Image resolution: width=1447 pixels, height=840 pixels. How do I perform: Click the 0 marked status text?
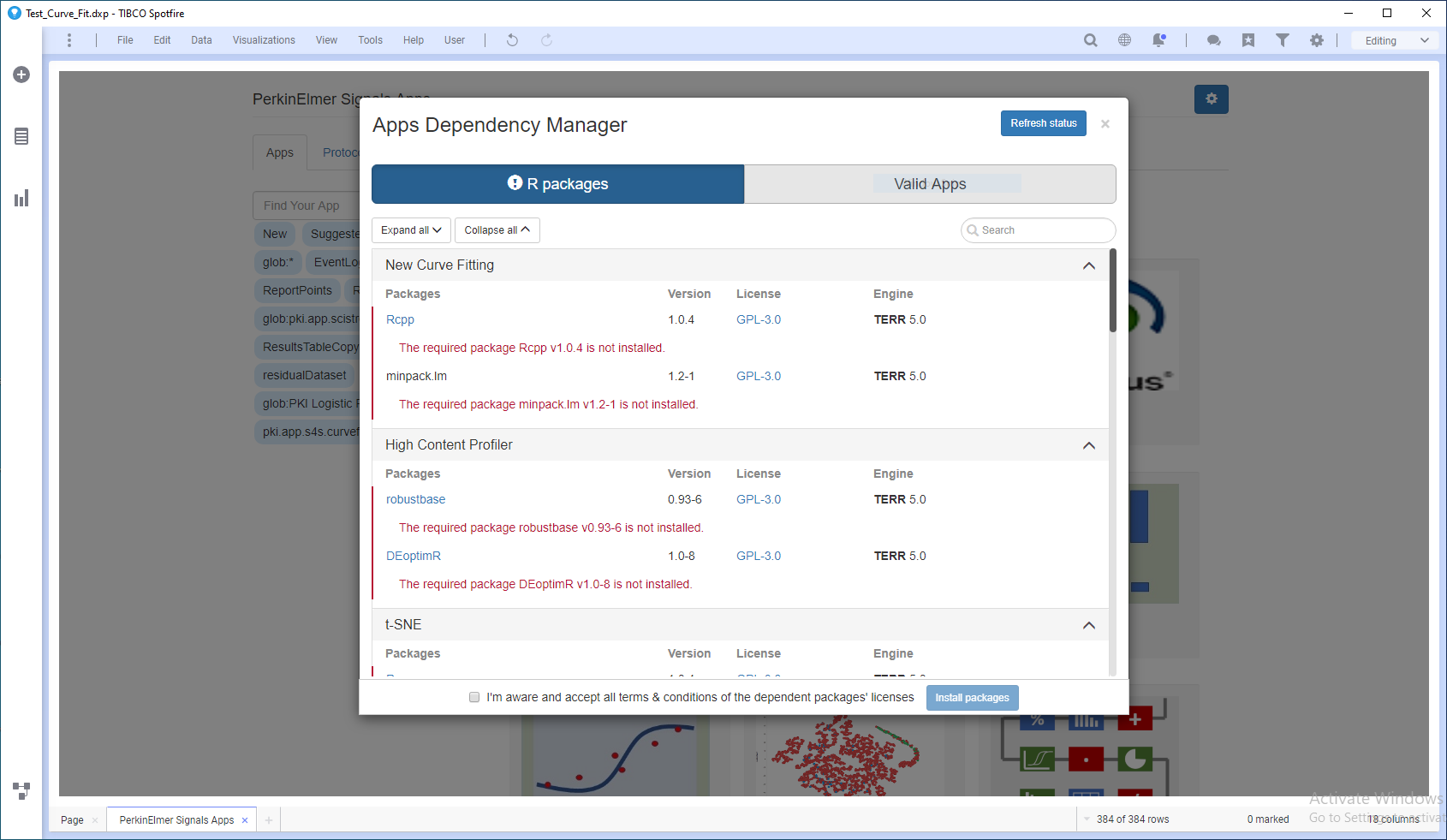1268,819
